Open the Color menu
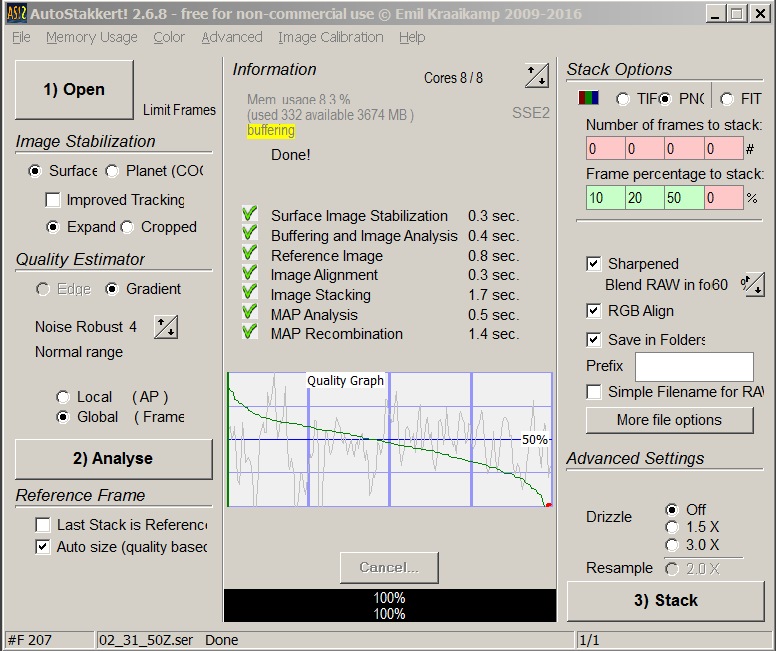Screen dimensions: 776x651 [x=169, y=37]
